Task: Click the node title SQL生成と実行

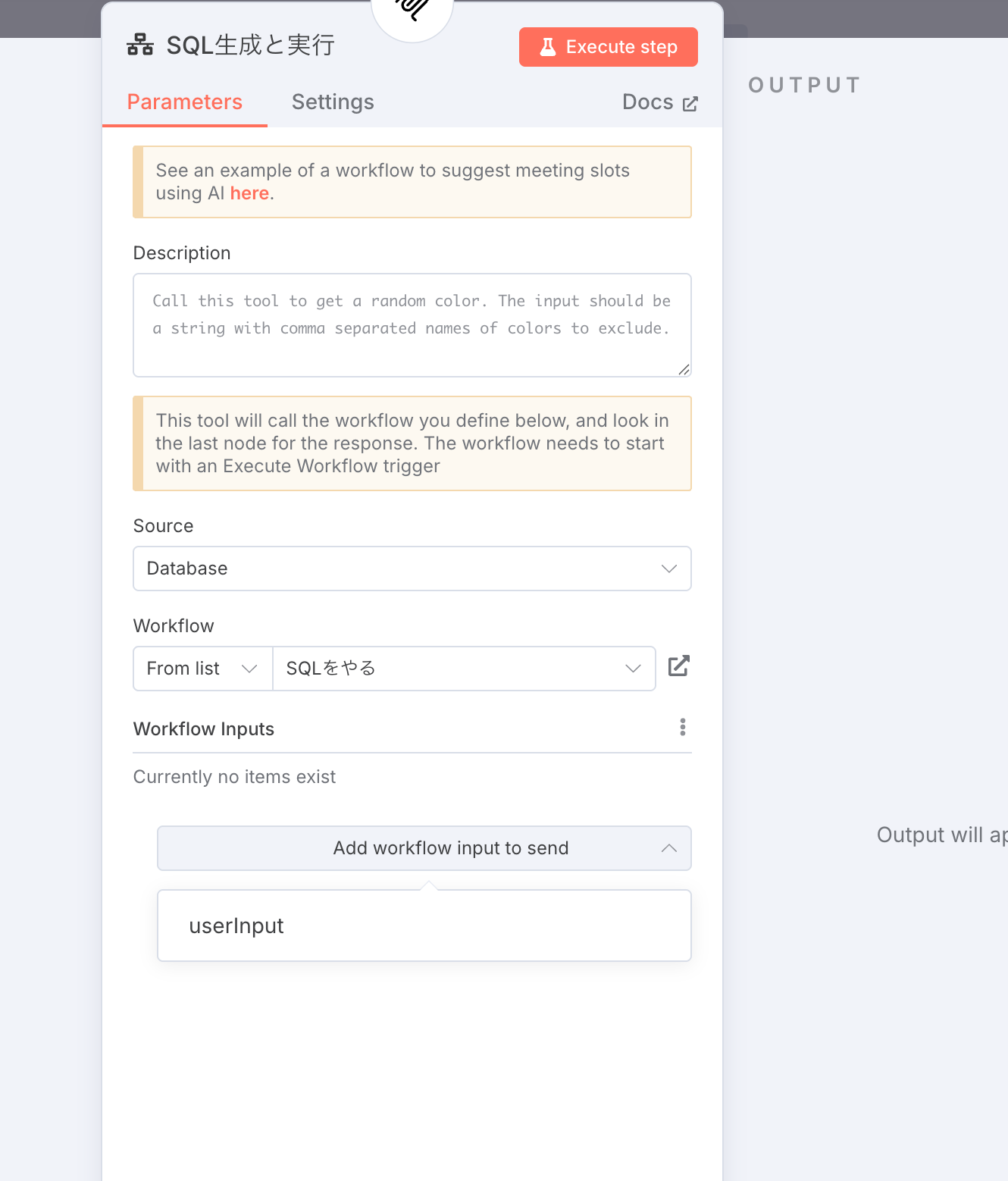Action: [250, 45]
